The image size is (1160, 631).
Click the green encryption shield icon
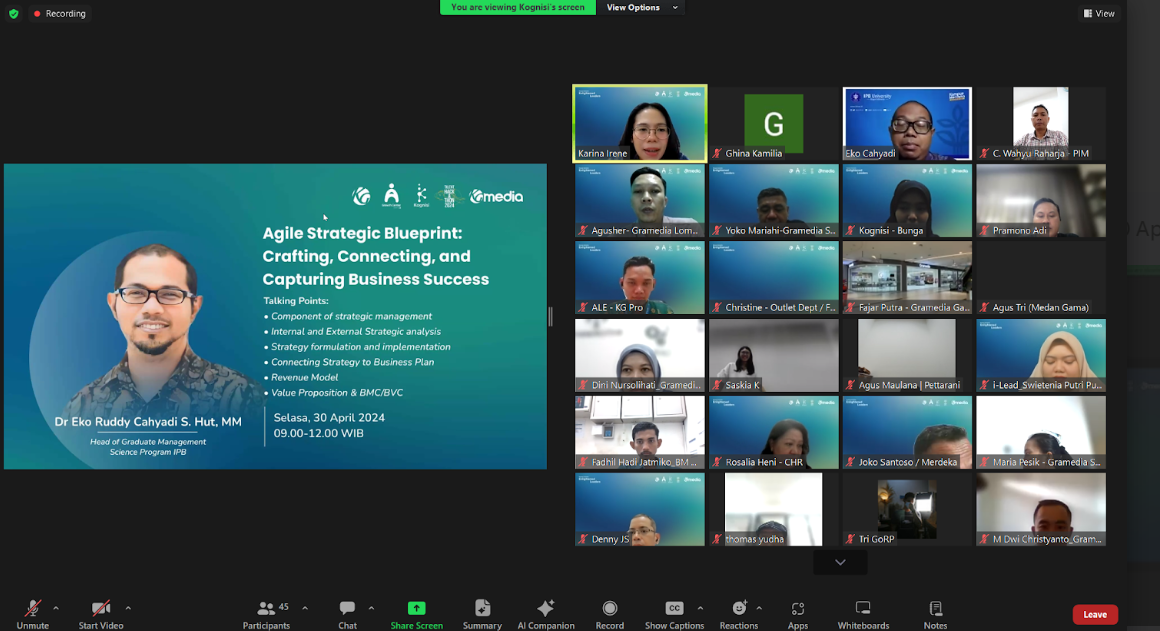[x=13, y=13]
